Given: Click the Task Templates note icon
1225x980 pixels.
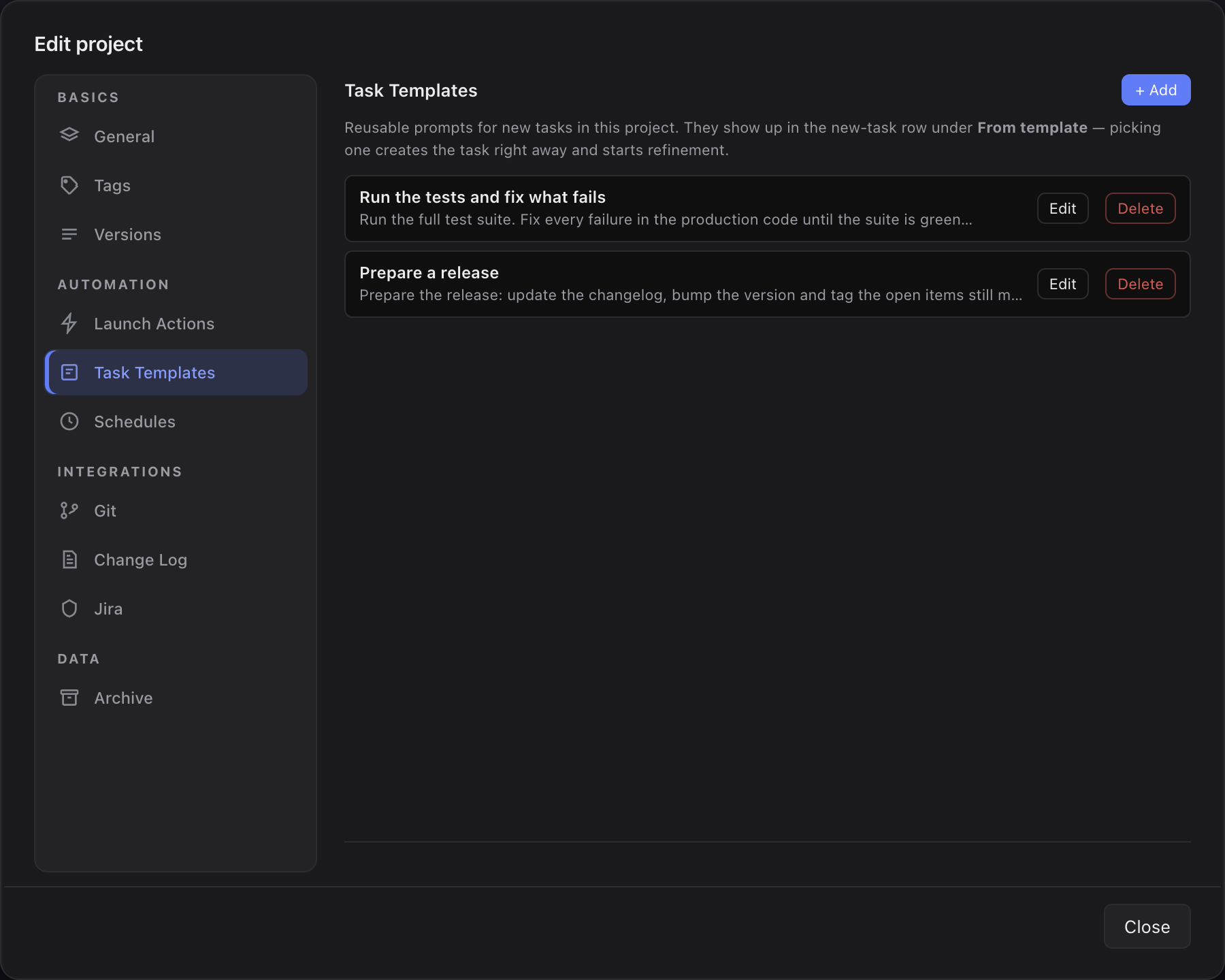Looking at the screenshot, I should coord(69,372).
